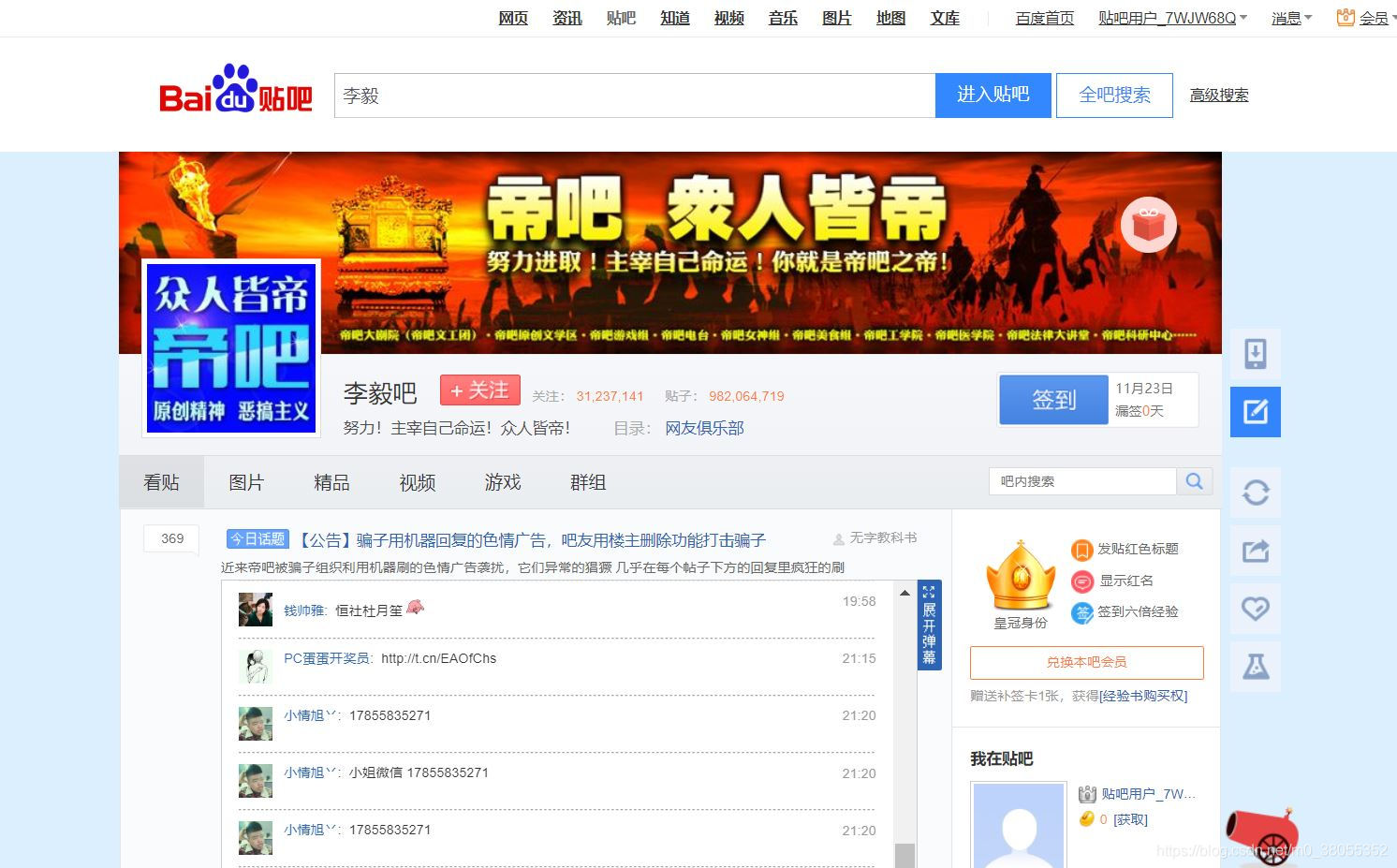
Task: Click the download app icon in right sidebar
Action: [1256, 354]
